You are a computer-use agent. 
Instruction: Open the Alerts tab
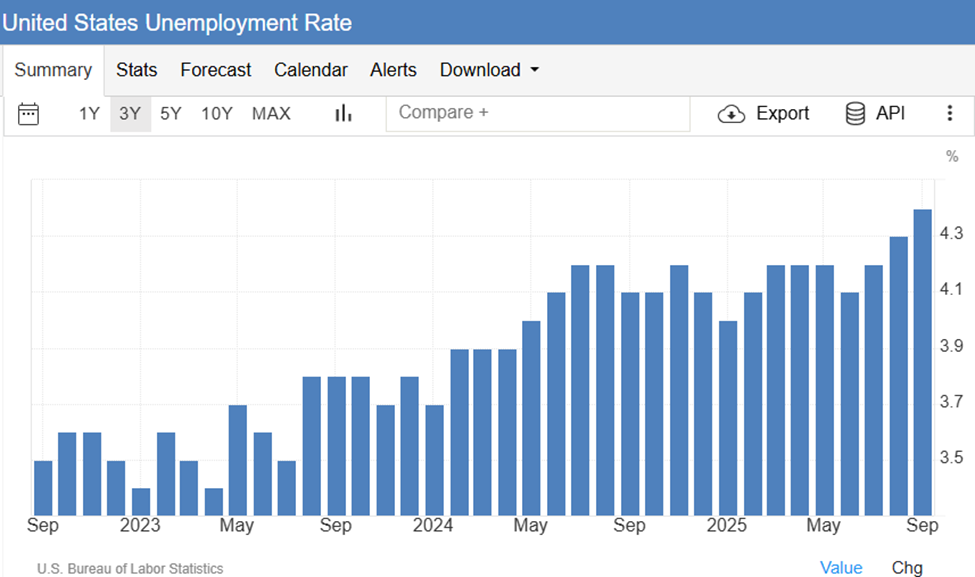393,70
